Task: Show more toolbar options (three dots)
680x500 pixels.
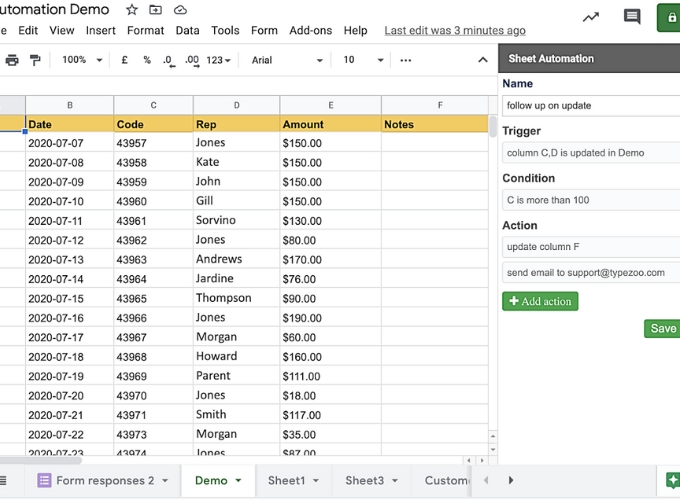Action: 406,60
